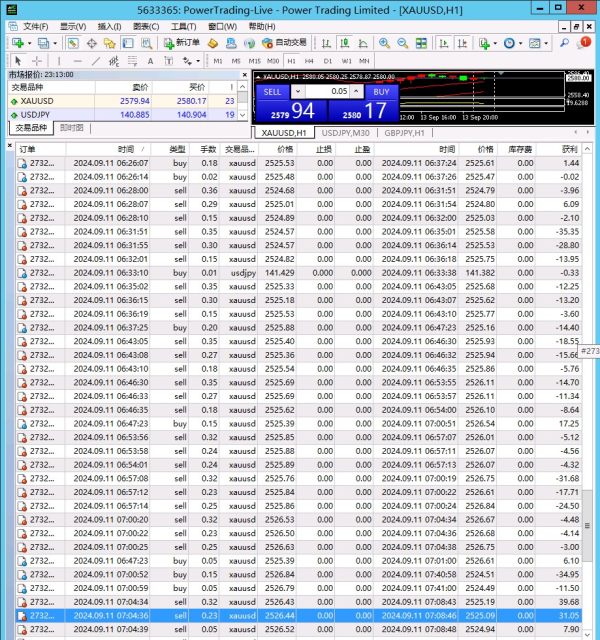Toggle auto scroll chart icon

pyautogui.click(x=443, y=43)
